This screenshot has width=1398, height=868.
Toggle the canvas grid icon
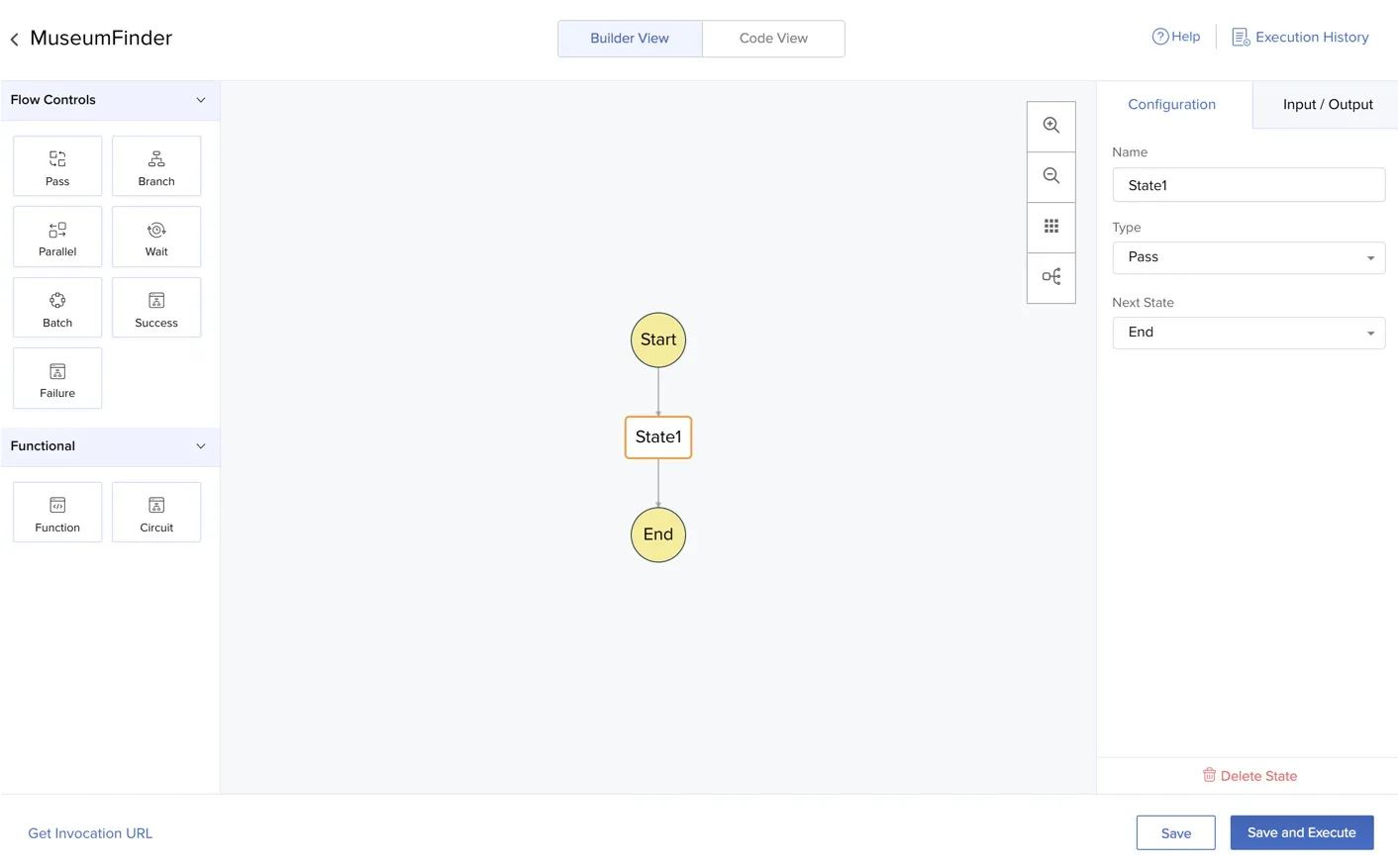pyautogui.click(x=1050, y=227)
